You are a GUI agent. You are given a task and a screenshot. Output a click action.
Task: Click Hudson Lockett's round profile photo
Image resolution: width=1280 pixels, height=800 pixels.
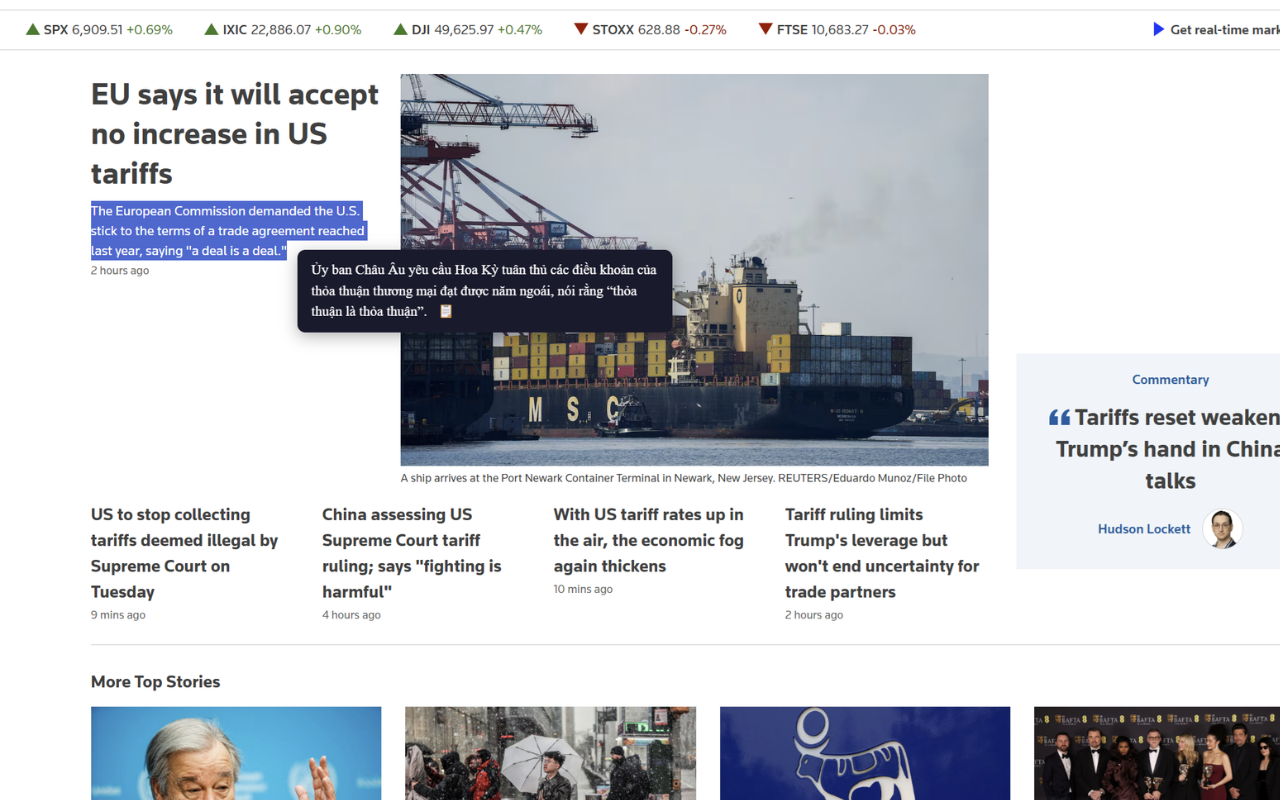click(x=1221, y=529)
